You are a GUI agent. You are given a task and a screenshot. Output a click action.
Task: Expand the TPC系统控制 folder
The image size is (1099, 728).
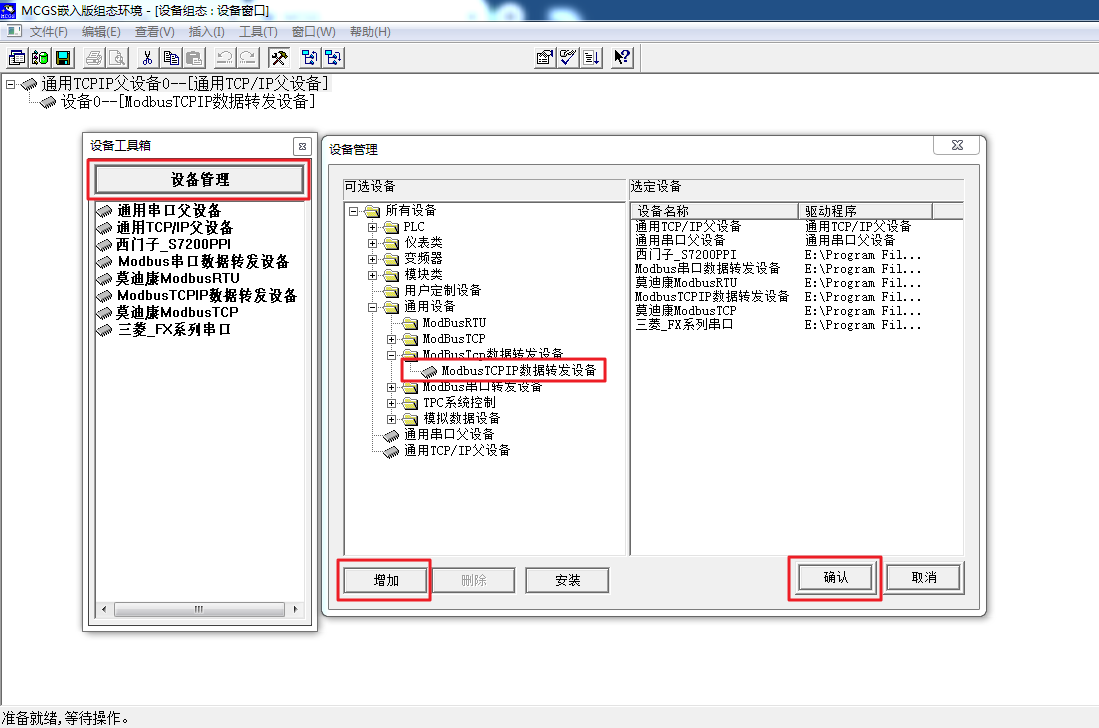(x=391, y=403)
